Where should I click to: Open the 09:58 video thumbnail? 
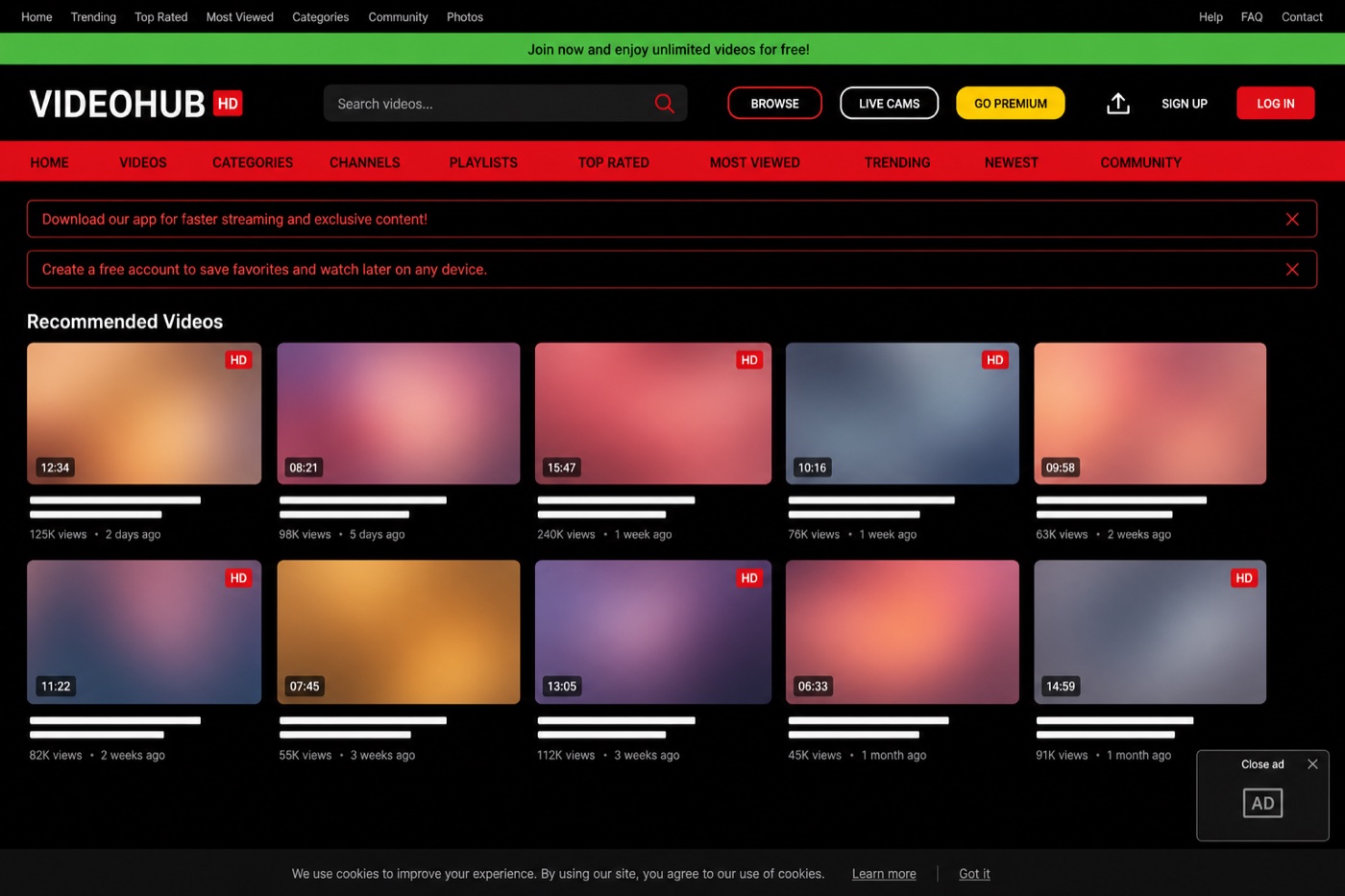[x=1150, y=414]
